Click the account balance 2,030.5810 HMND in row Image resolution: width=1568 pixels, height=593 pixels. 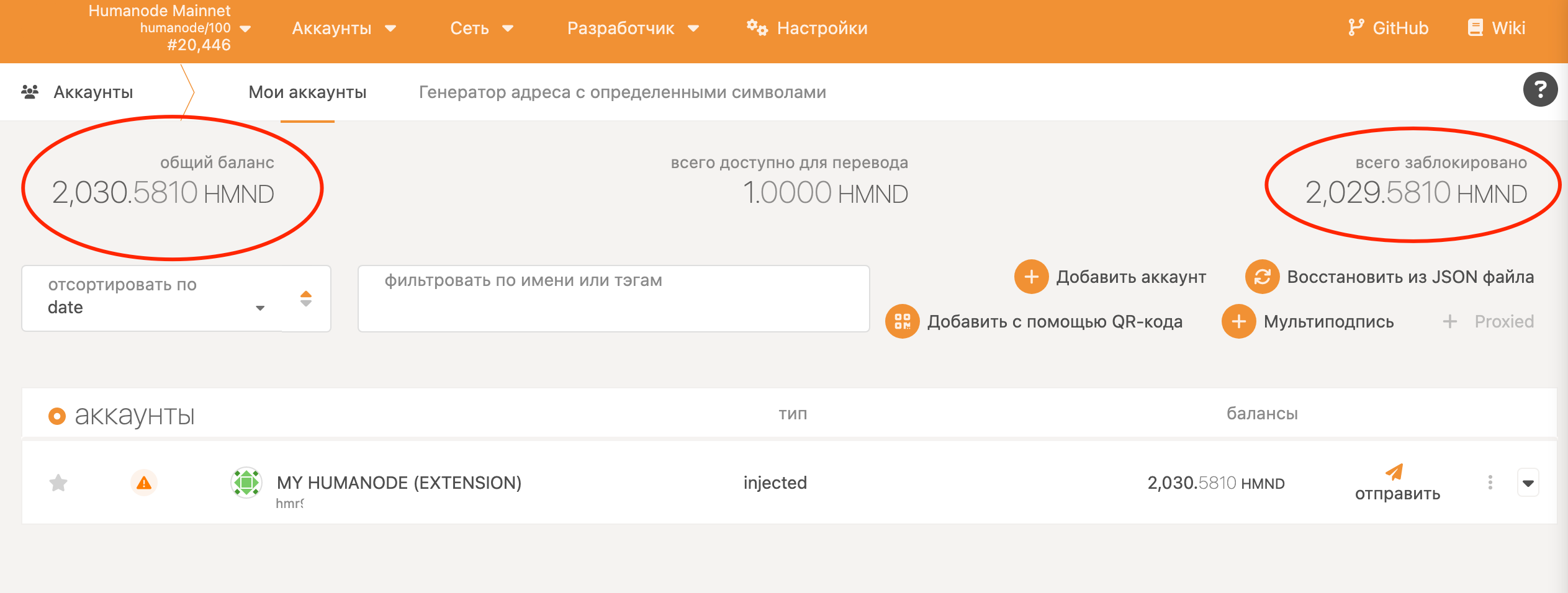click(x=1216, y=483)
